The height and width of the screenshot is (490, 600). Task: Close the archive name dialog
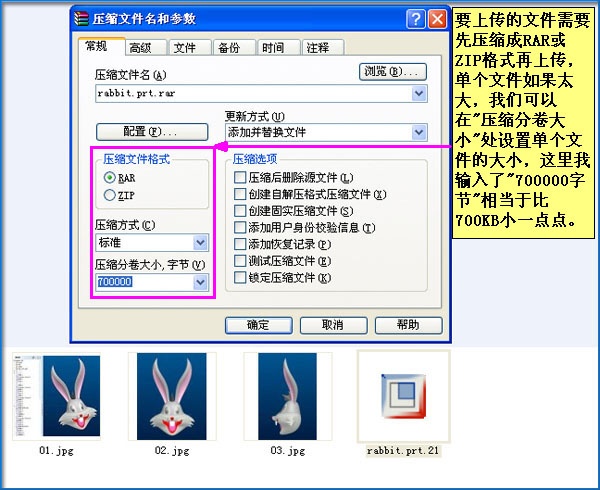click(x=437, y=19)
